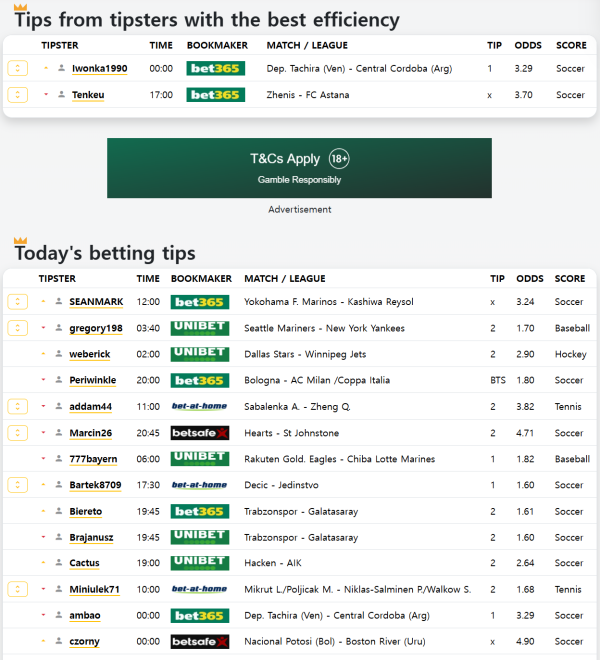Open the Biereto tipster link

pos(85,511)
